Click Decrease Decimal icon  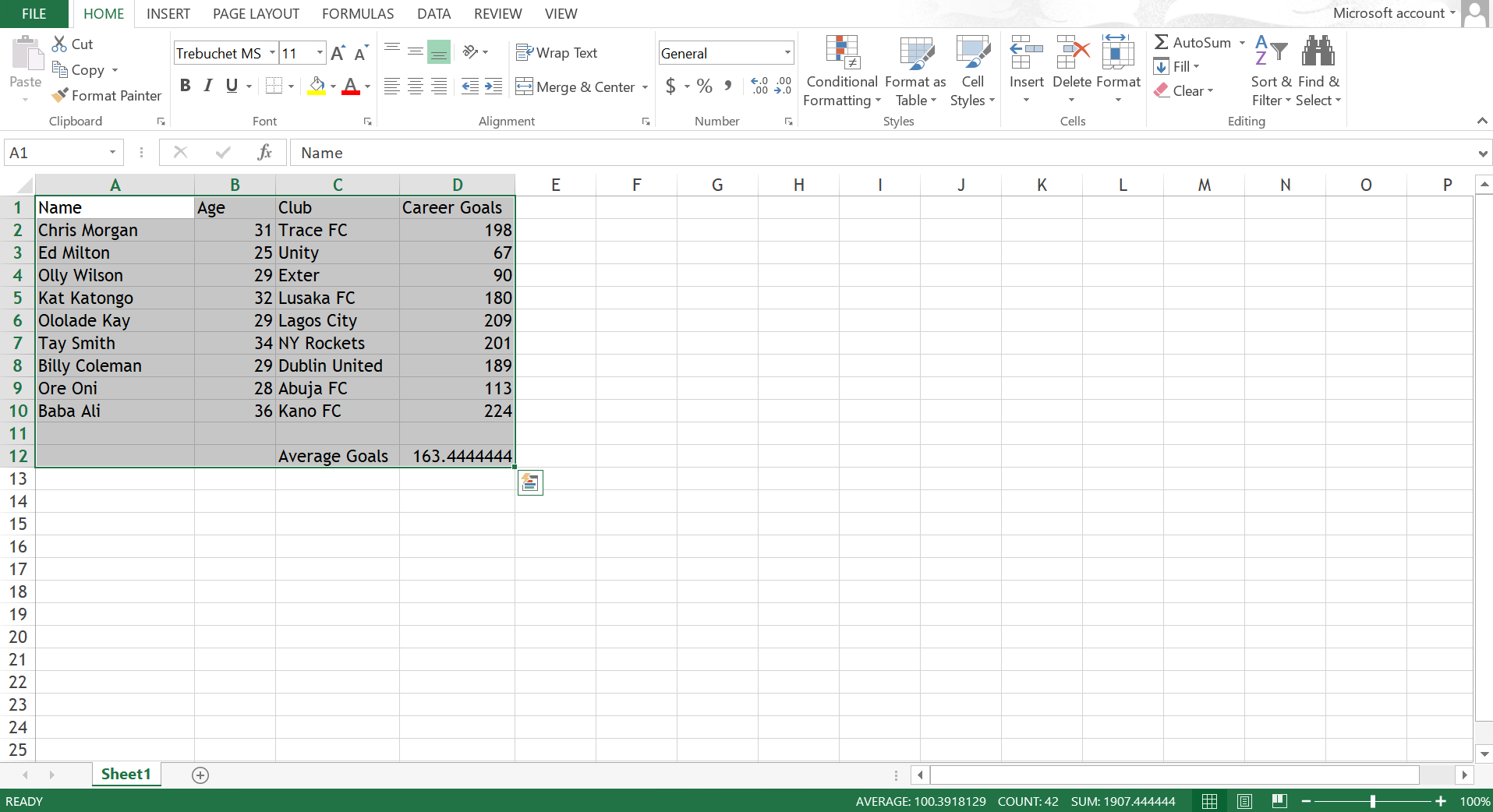[783, 86]
